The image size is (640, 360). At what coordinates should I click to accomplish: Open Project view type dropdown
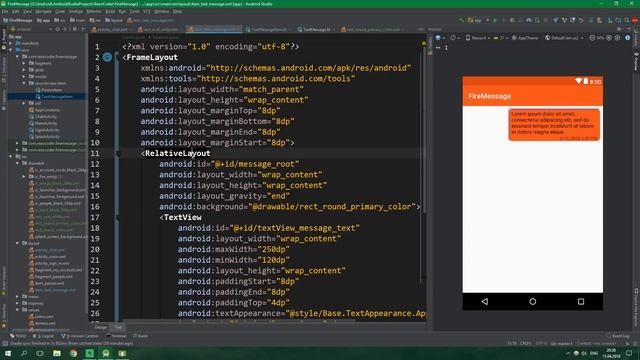click(31, 29)
